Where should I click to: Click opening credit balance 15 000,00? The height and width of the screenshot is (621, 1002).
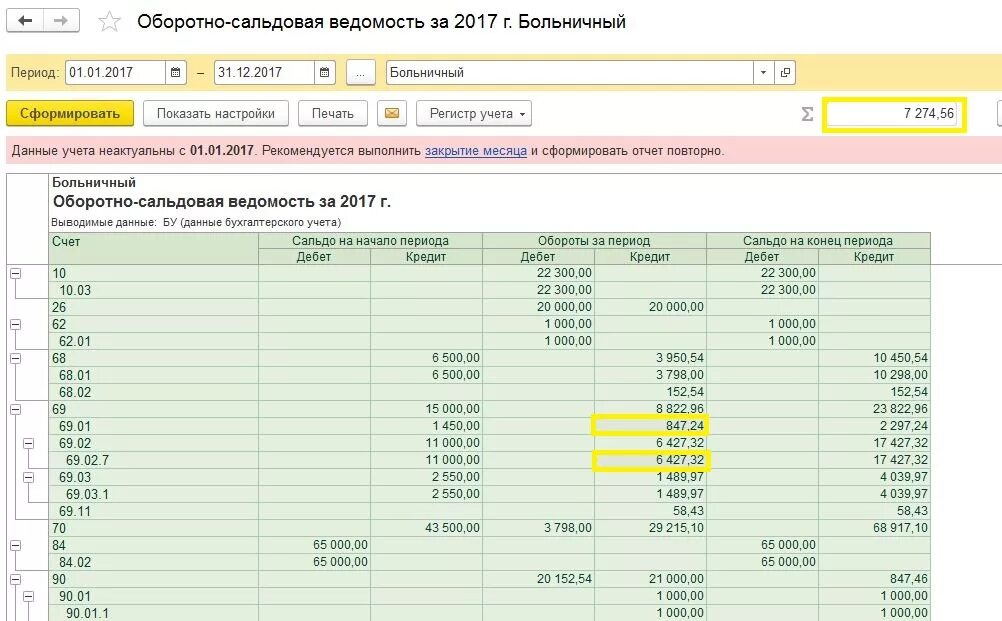426,409
